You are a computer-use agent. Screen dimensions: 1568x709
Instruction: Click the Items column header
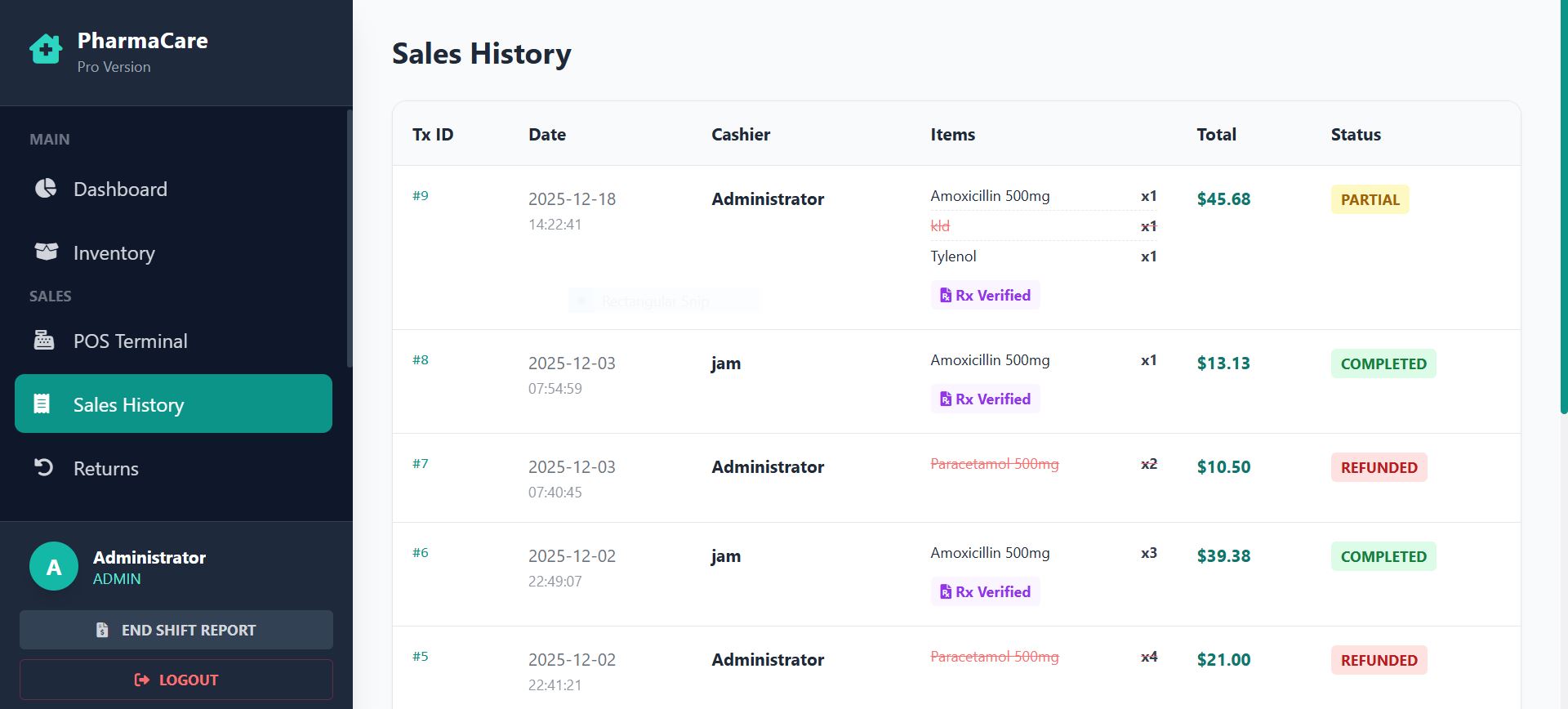[953, 135]
